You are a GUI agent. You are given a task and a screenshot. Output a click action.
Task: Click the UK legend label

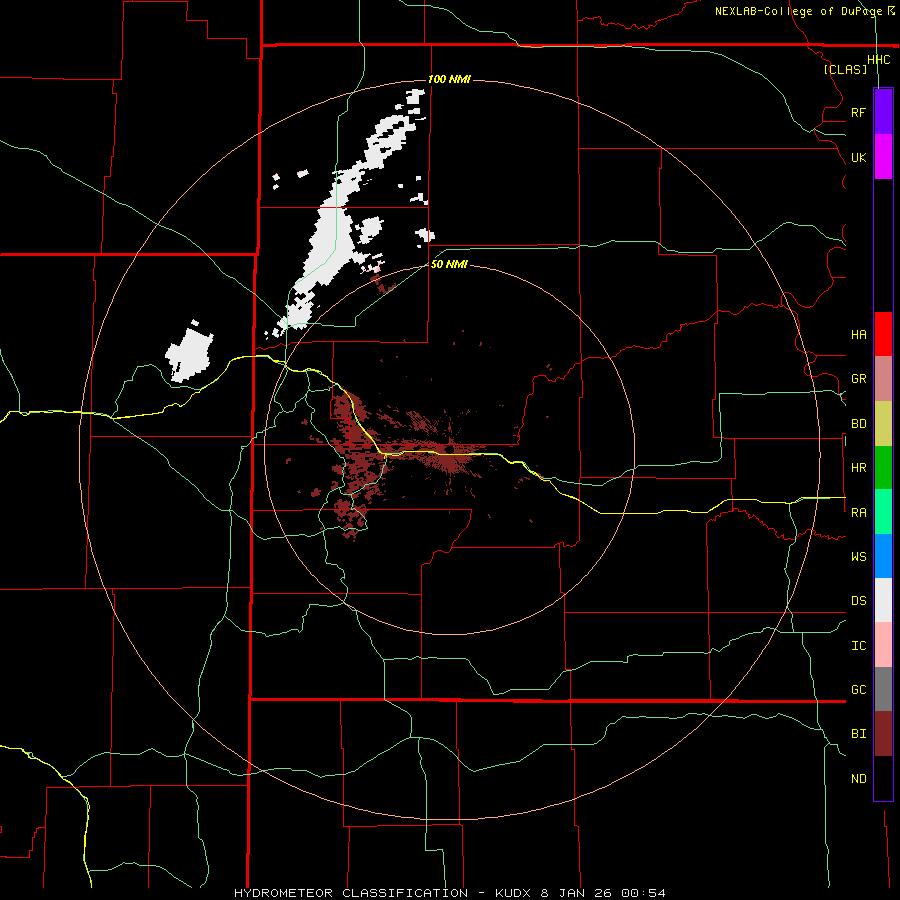(x=858, y=157)
